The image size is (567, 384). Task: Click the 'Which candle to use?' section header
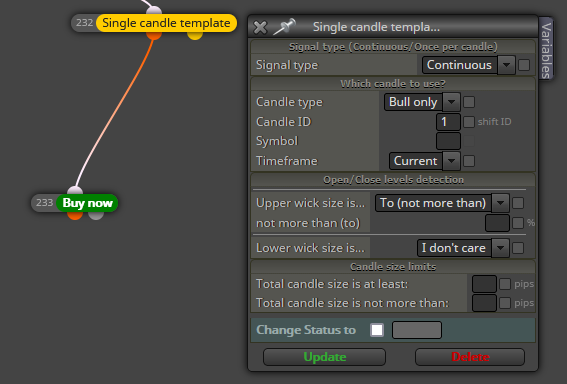point(393,84)
